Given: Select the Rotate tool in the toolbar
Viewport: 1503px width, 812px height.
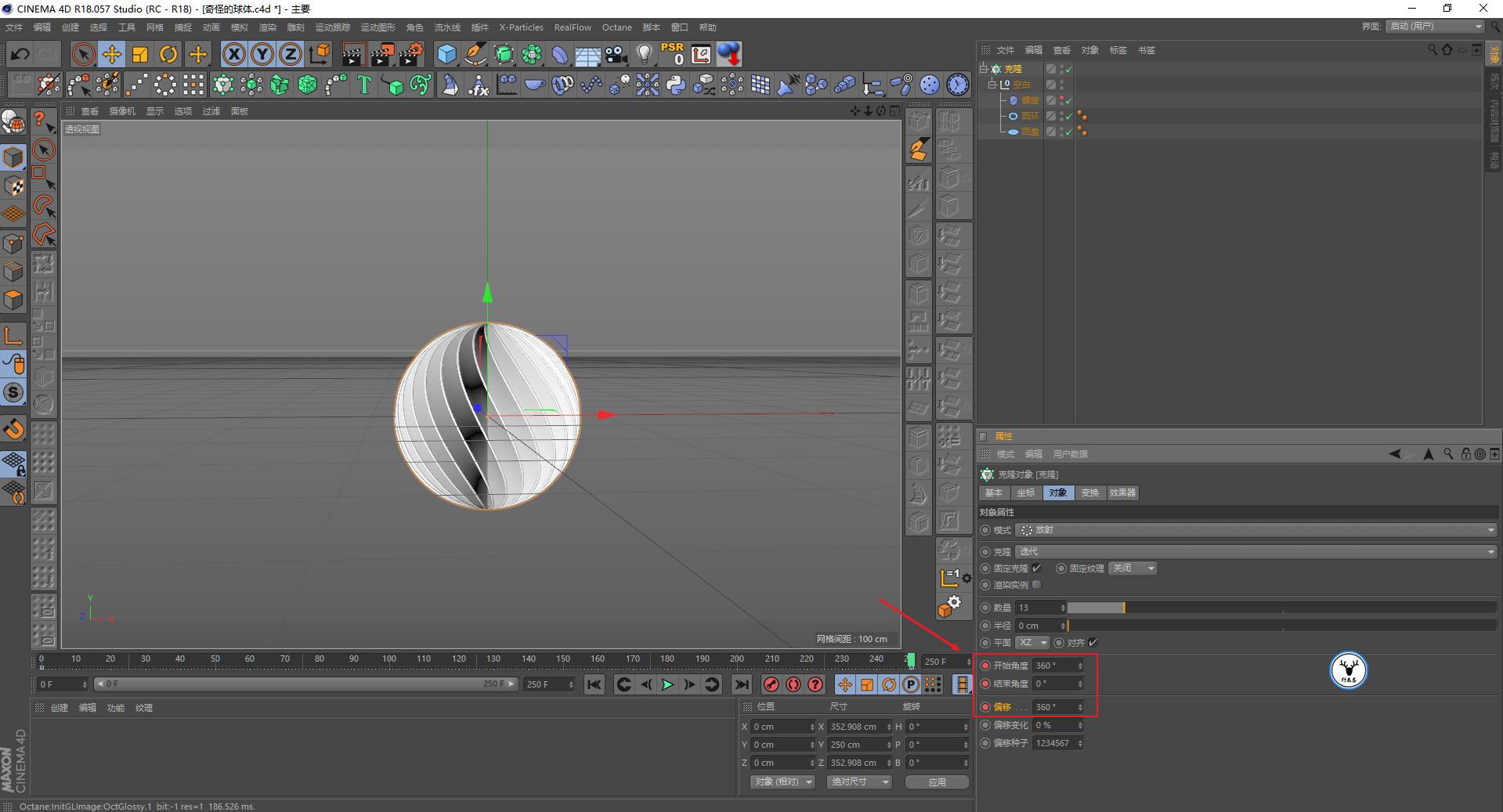Looking at the screenshot, I should 168,53.
